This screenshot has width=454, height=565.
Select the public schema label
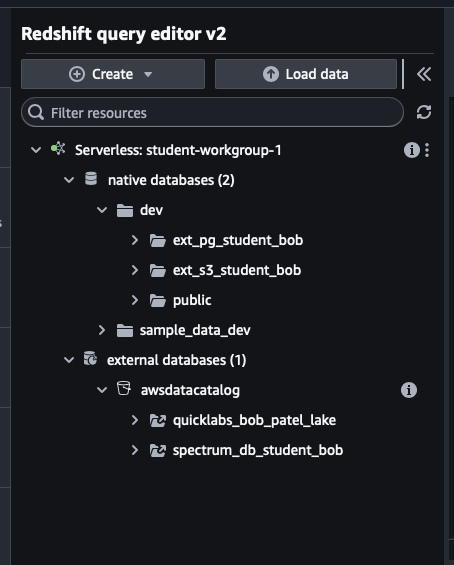point(192,301)
